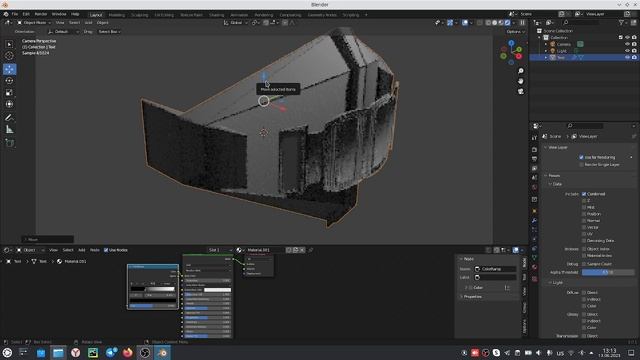640x360 pixels.
Task: Collapse the View Layer panel
Action: coord(546,147)
